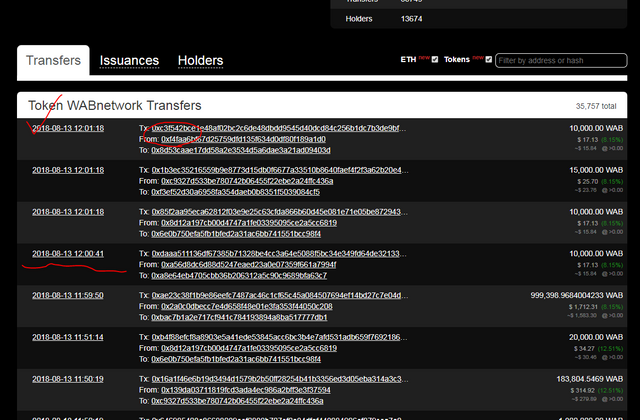This screenshot has width=640, height=420.
Task: Open timestamp 2018-08-13 11:50:19
Action: pyautogui.click(x=68, y=379)
